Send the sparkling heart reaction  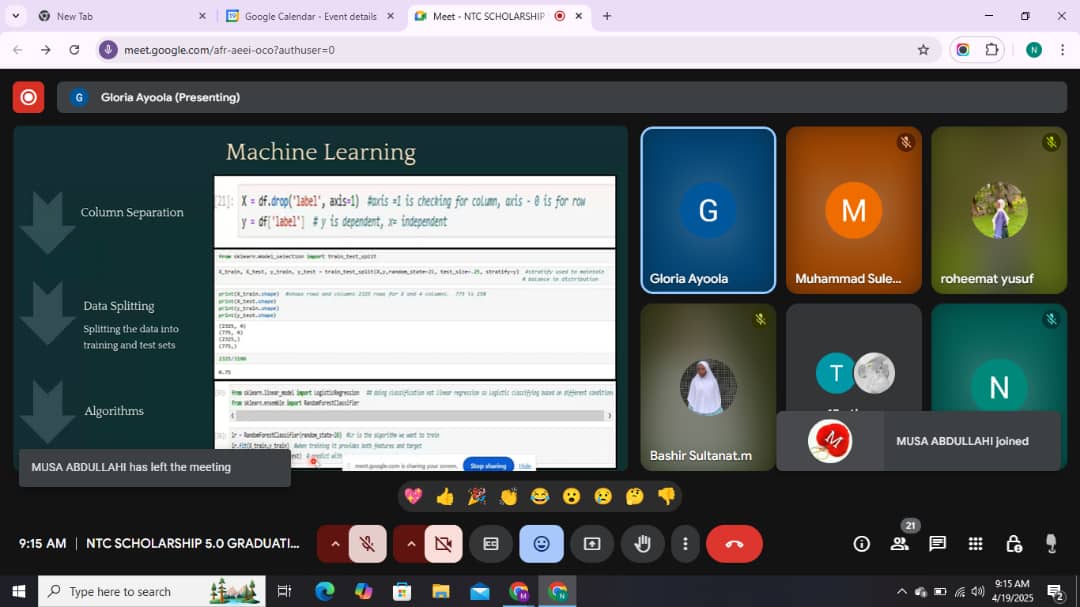413,496
